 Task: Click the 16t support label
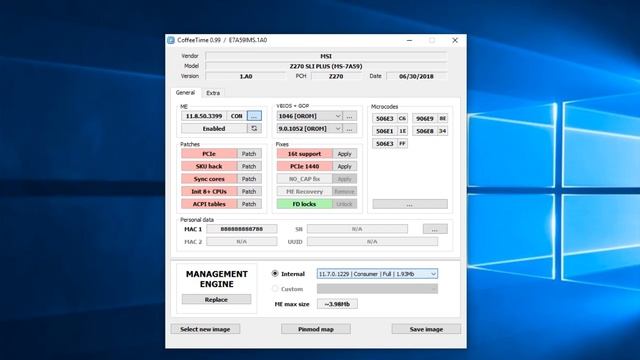tap(304, 154)
